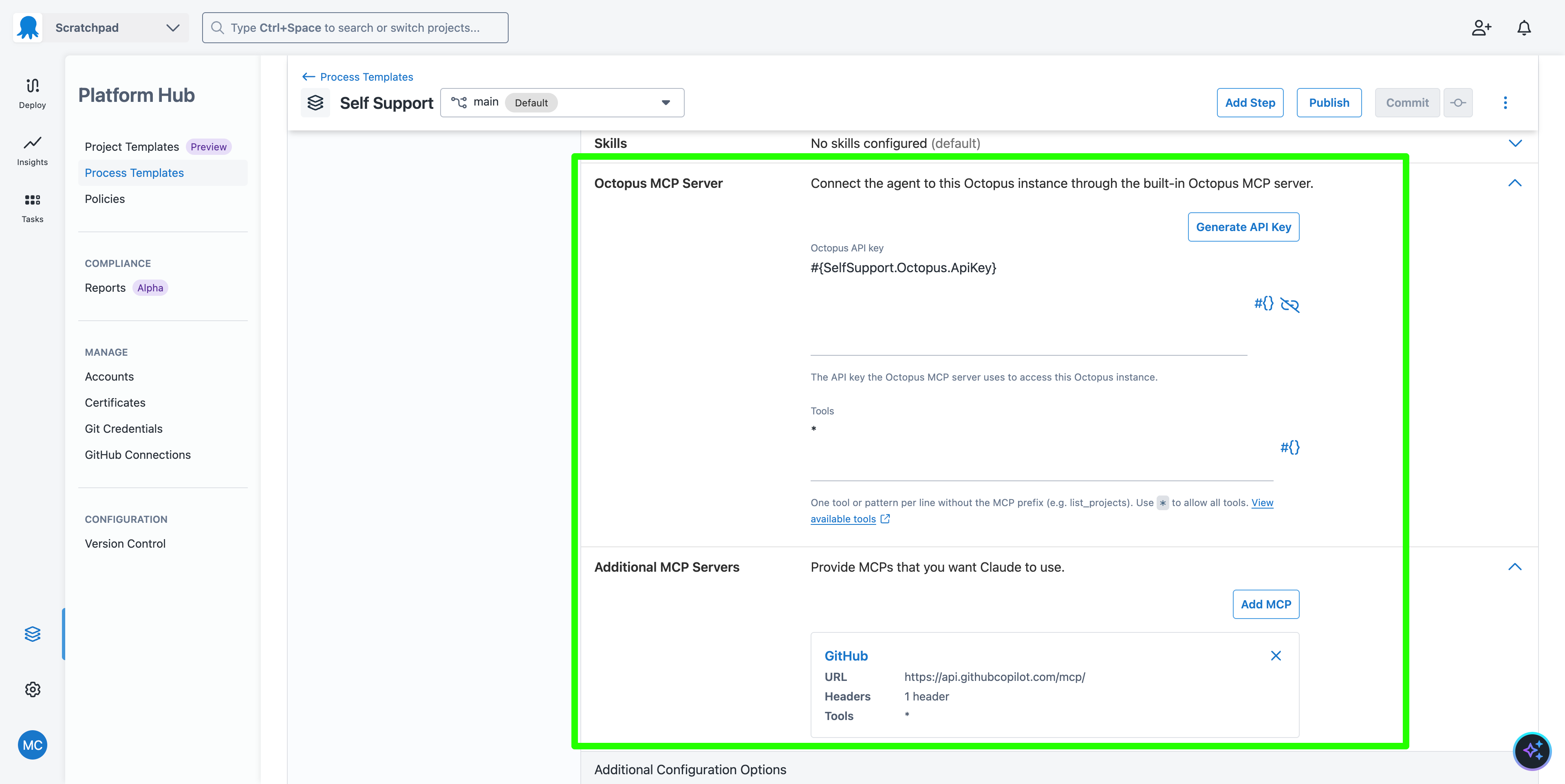Screen dimensions: 1565x784
Task: Open the Deploy section in the sidebar
Action: coord(32,94)
